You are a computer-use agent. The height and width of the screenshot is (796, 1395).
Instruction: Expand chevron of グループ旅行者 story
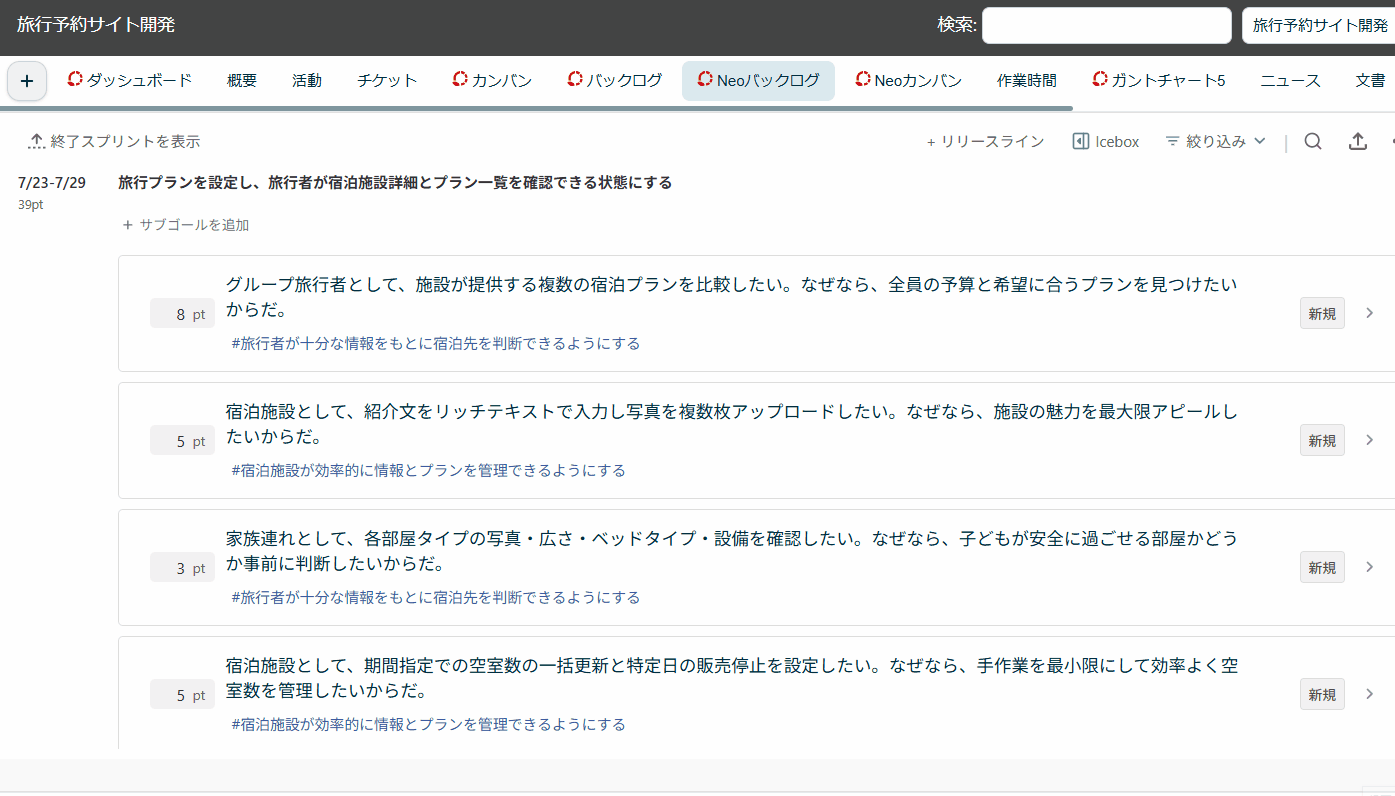pyautogui.click(x=1370, y=313)
